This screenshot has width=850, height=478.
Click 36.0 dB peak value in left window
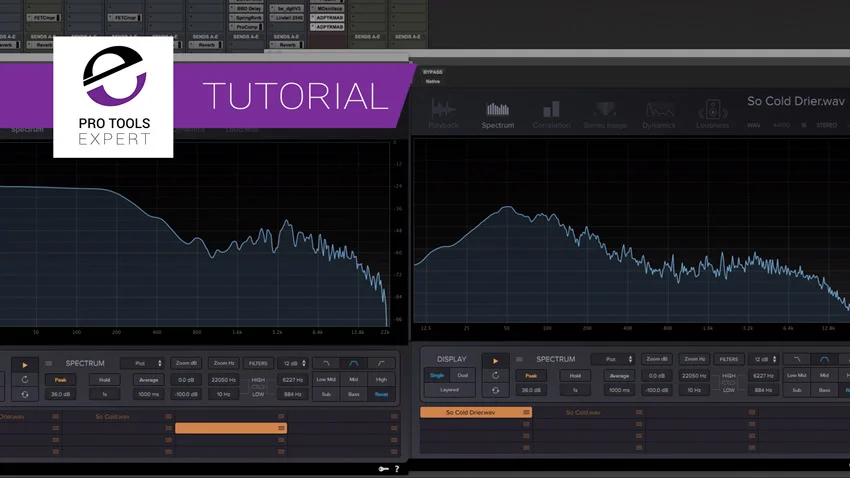point(60,394)
